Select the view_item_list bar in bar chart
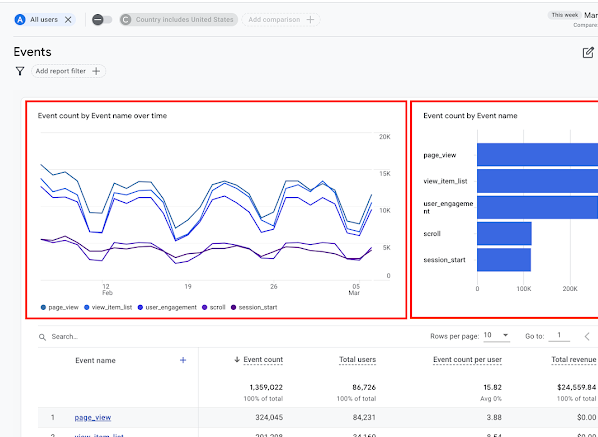This screenshot has height=437, width=598. click(537, 181)
